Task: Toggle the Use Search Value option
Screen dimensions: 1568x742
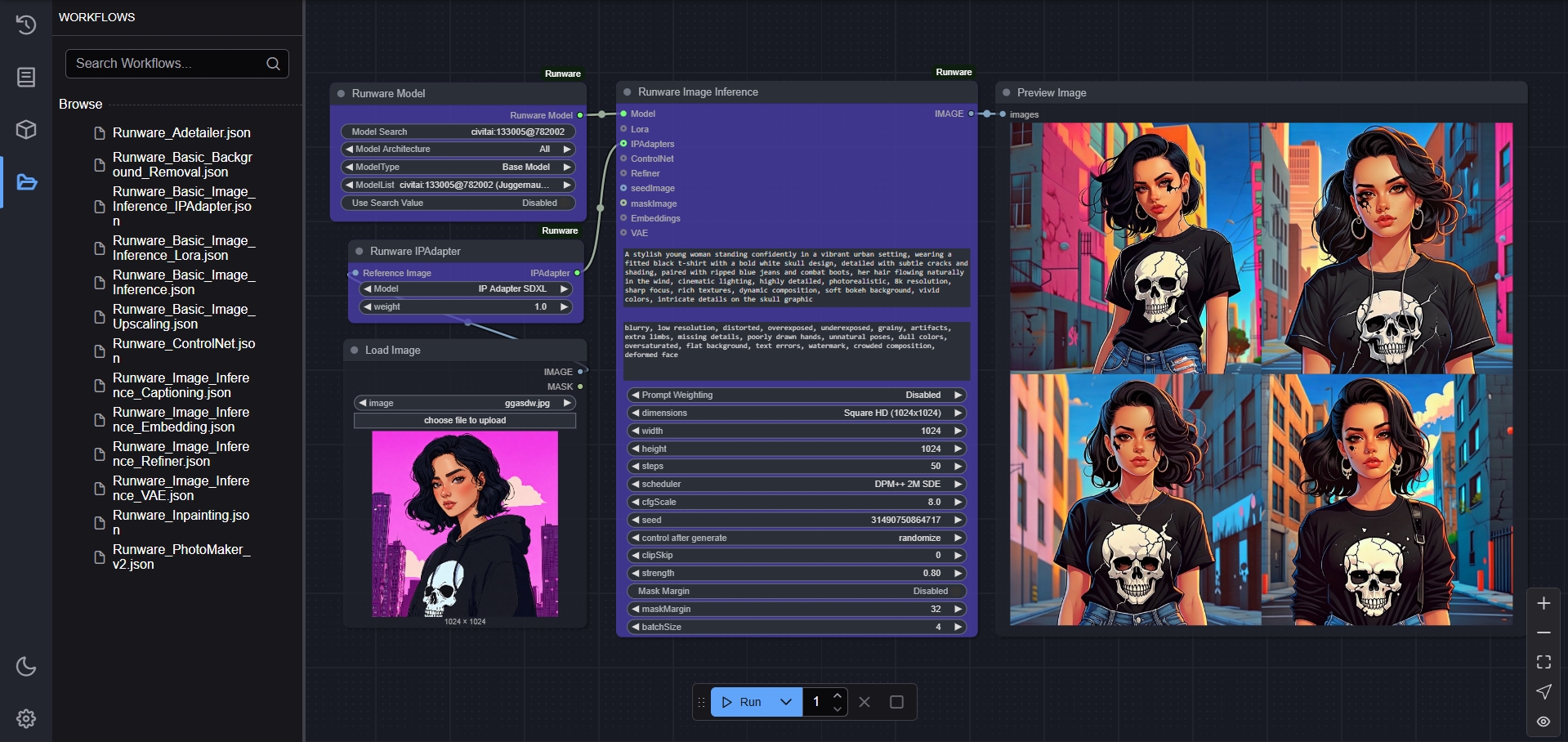Action: pyautogui.click(x=458, y=203)
